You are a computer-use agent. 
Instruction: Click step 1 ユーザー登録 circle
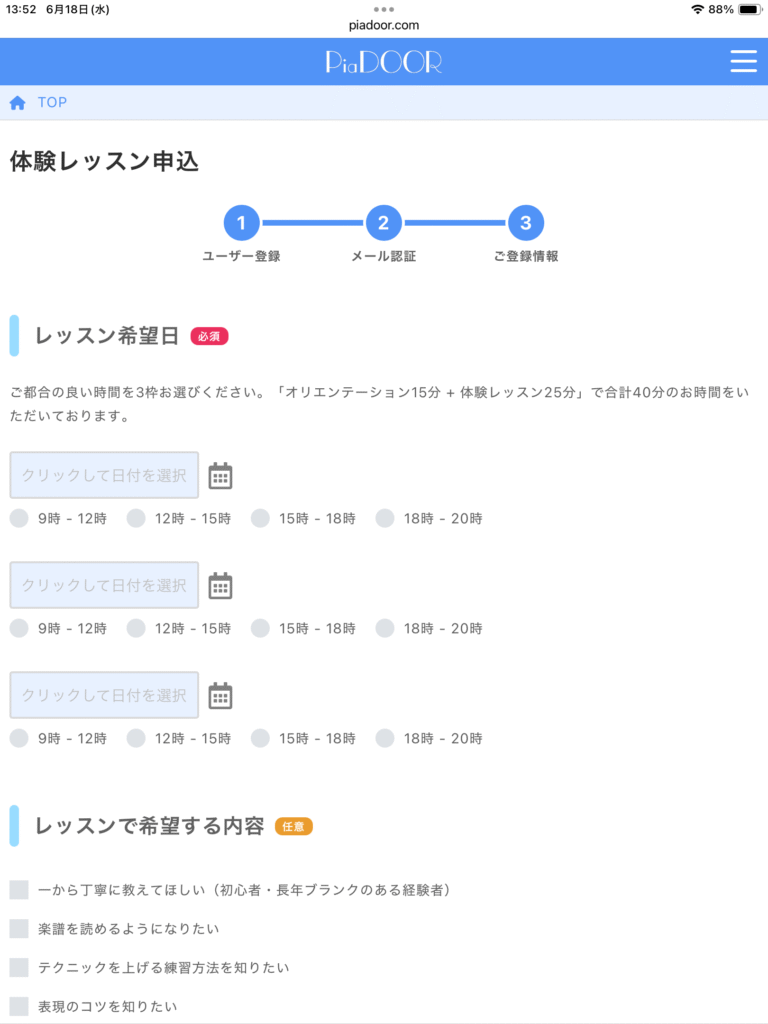[x=242, y=223]
